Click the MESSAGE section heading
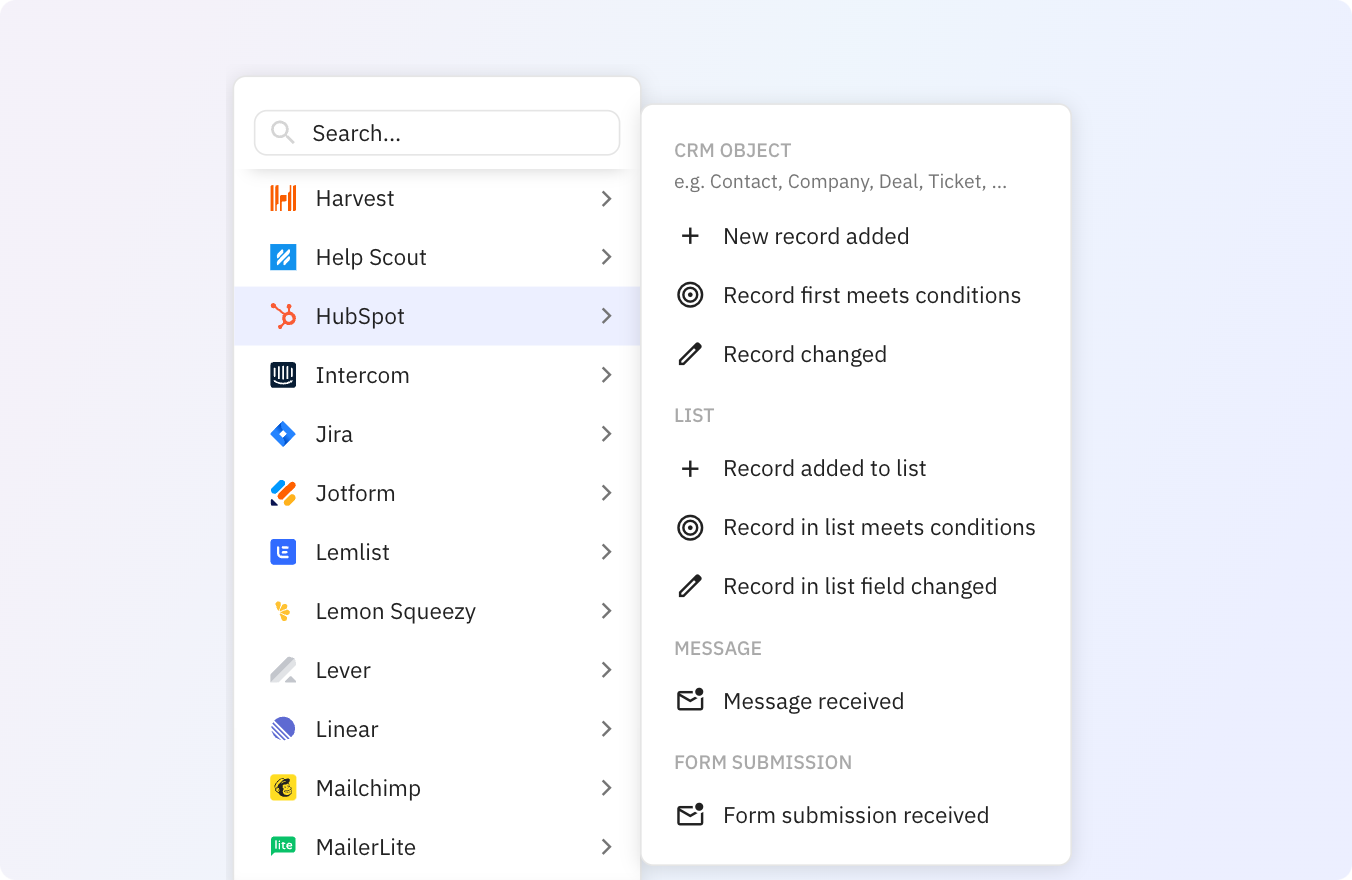This screenshot has width=1352, height=880. (718, 648)
